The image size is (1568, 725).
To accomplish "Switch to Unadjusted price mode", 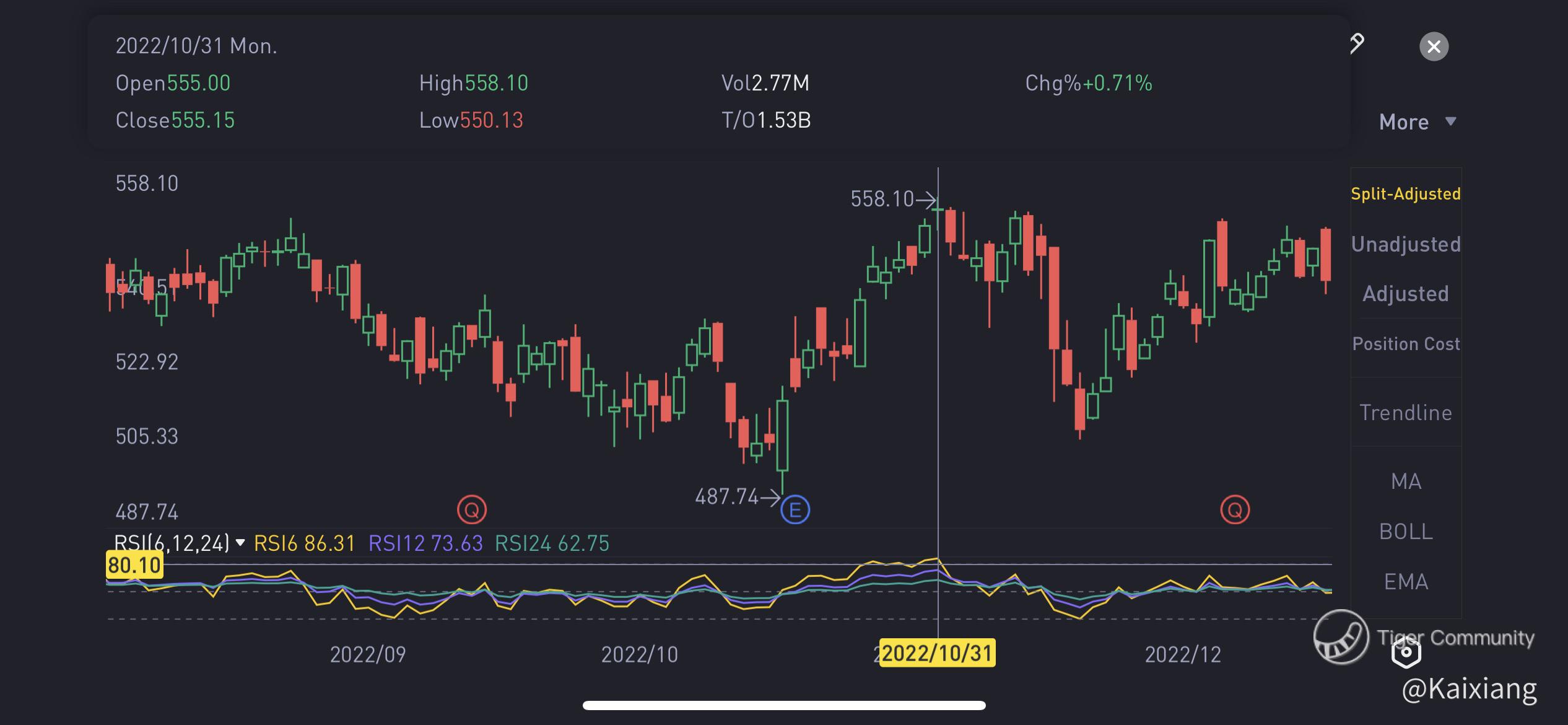I will 1406,244.
